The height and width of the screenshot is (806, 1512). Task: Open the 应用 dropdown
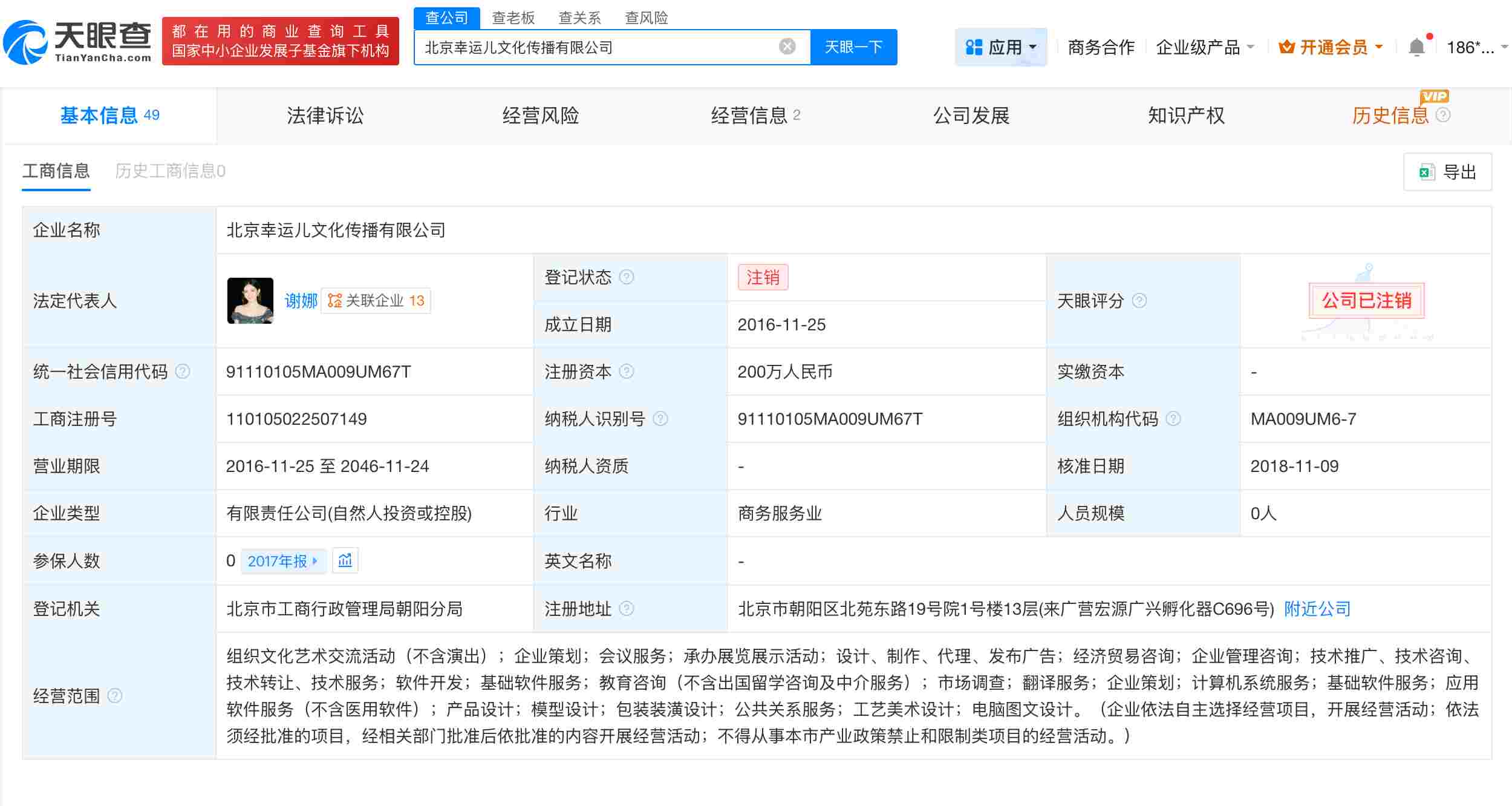tap(1001, 47)
